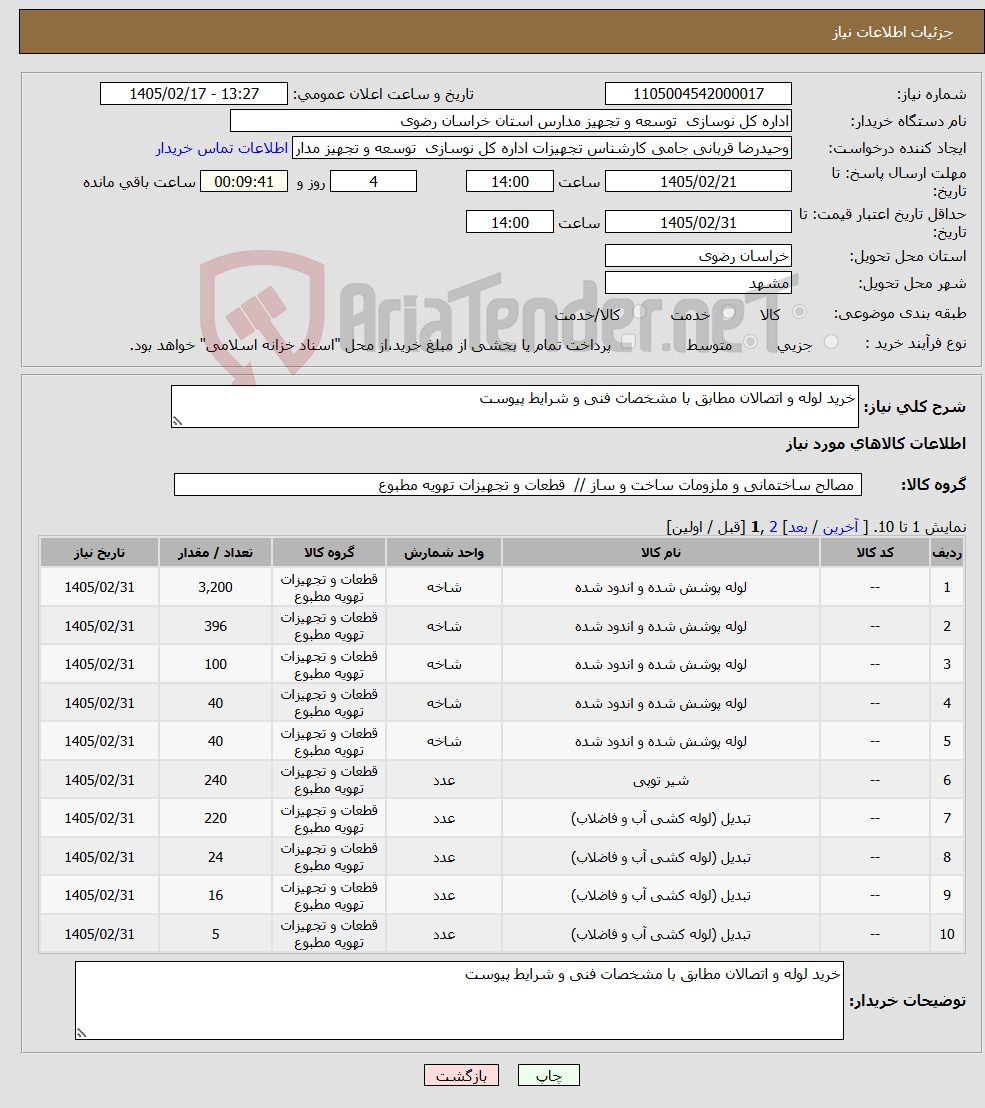
Task: Click the price validity time 14:00 field
Action: [509, 223]
